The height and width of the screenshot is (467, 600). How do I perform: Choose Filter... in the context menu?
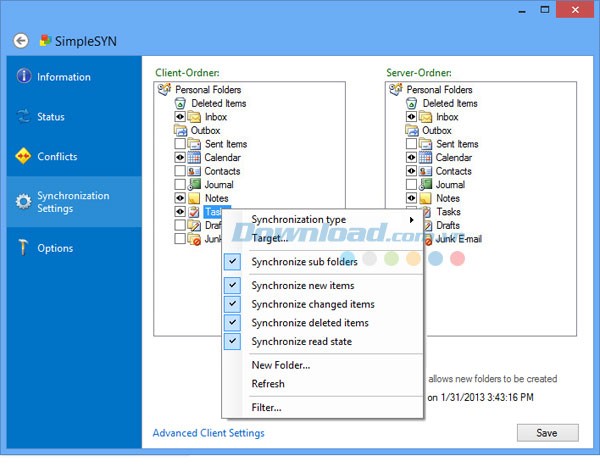tap(266, 407)
